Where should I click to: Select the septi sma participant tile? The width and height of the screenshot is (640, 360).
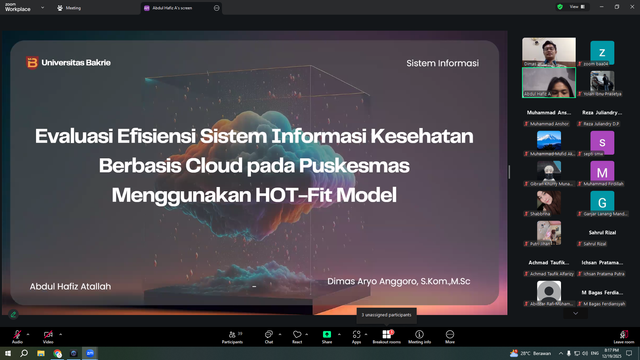point(602,143)
